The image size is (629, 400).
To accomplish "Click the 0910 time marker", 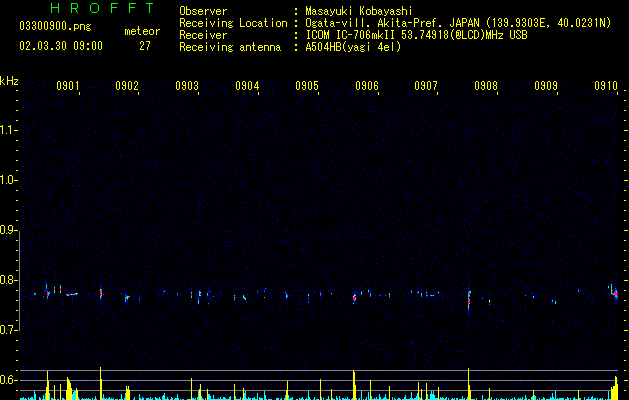I will (606, 86).
